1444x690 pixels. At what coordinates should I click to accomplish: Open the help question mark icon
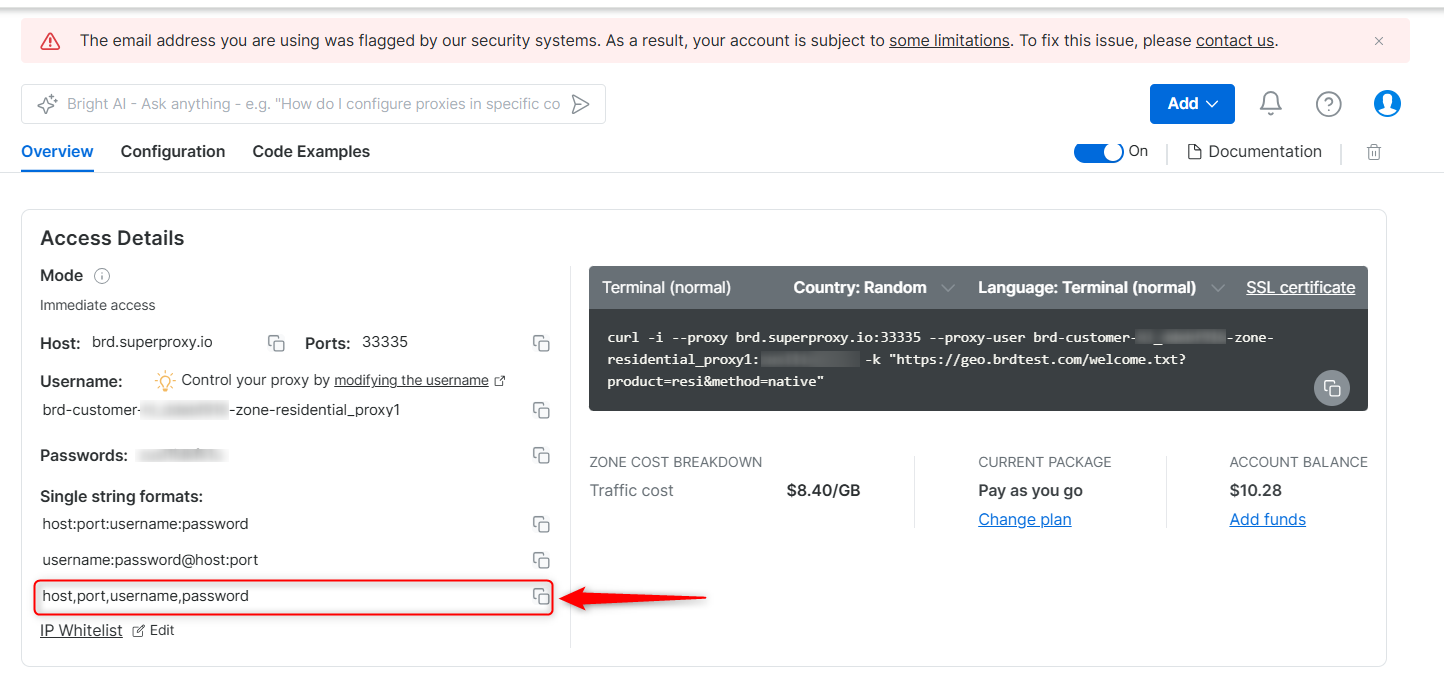1328,104
